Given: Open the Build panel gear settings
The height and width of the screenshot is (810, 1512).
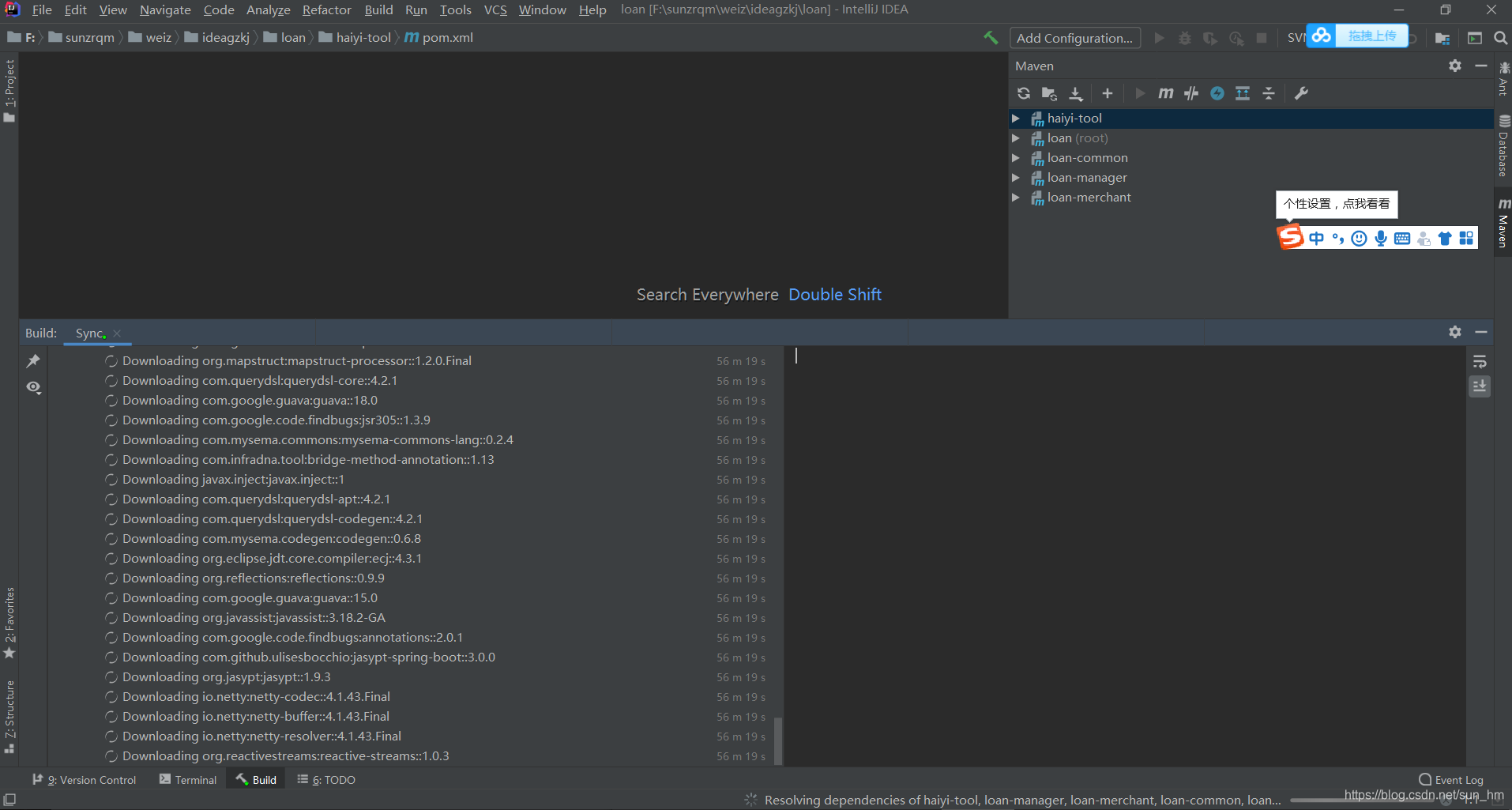Looking at the screenshot, I should click(x=1455, y=332).
